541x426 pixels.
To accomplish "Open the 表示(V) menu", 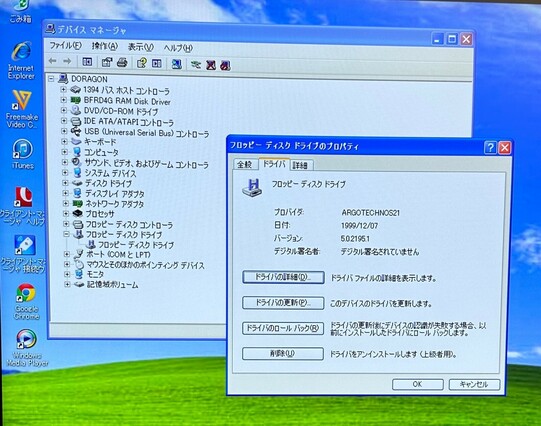I will [141, 47].
